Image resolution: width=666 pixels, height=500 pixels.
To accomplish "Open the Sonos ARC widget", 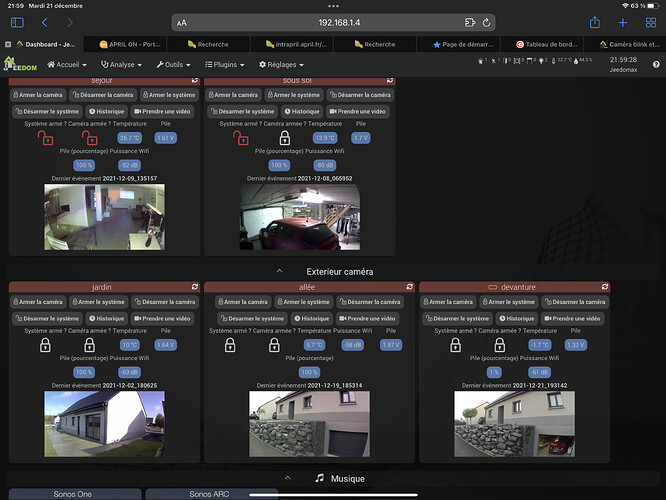I will (x=212, y=494).
